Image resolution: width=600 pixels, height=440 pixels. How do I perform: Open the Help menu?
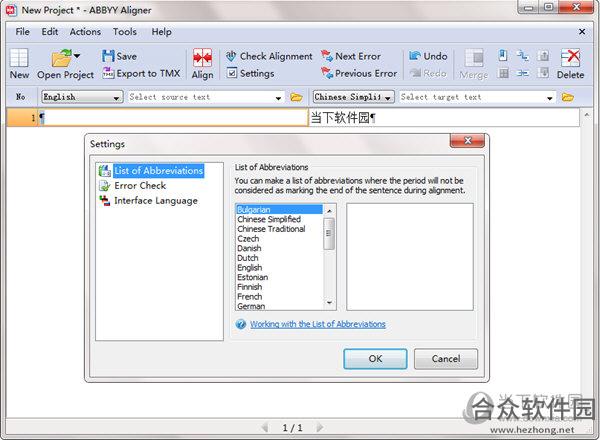pyautogui.click(x=161, y=32)
